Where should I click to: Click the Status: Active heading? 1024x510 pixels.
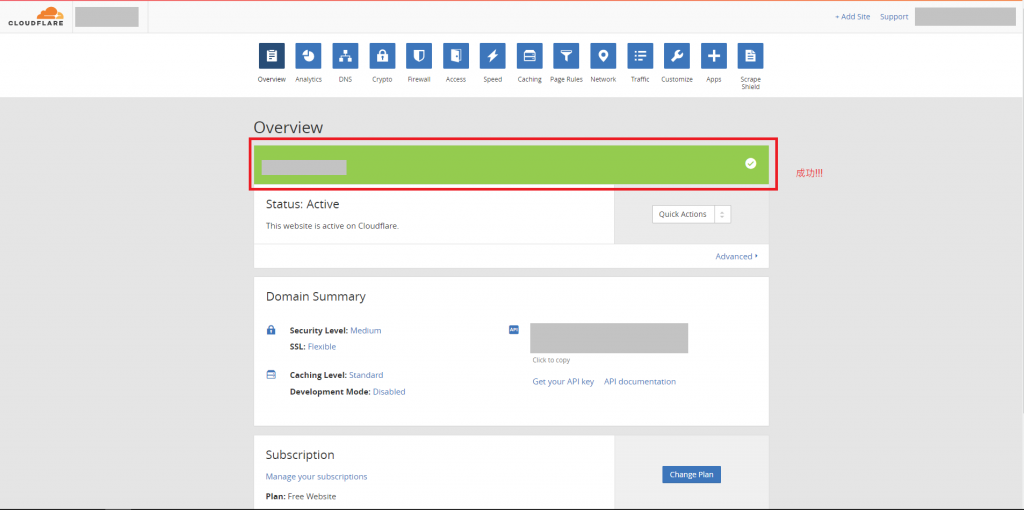coord(302,204)
